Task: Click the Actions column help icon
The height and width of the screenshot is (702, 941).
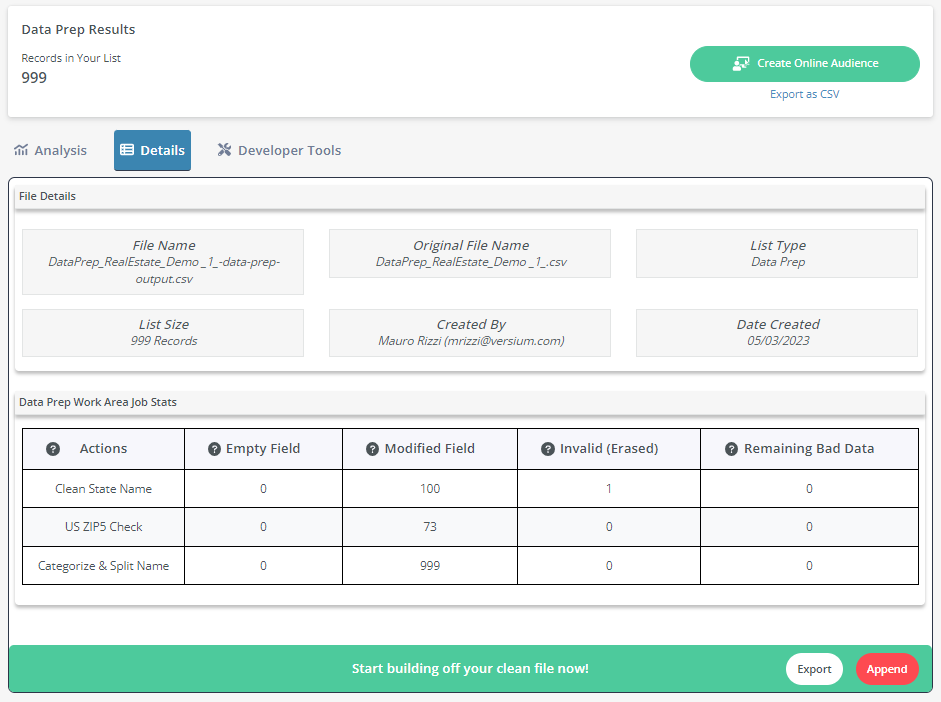Action: pos(53,449)
